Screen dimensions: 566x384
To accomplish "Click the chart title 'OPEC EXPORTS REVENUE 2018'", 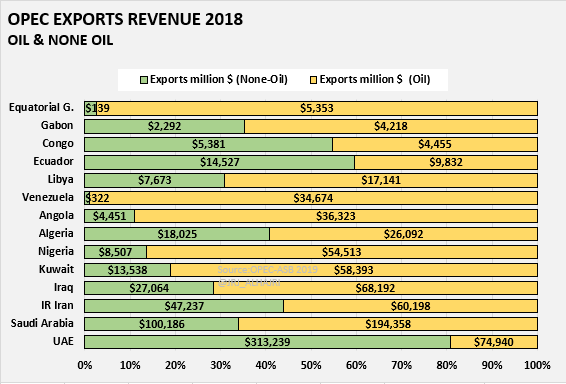I will pyautogui.click(x=125, y=19).
